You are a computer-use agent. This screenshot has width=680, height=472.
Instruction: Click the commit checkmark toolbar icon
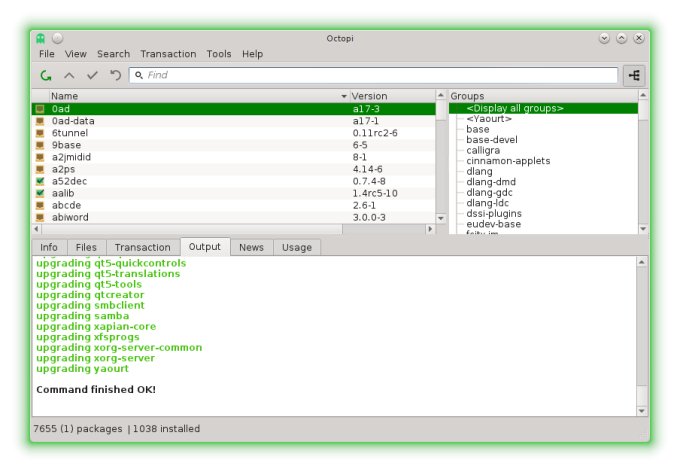pos(92,75)
